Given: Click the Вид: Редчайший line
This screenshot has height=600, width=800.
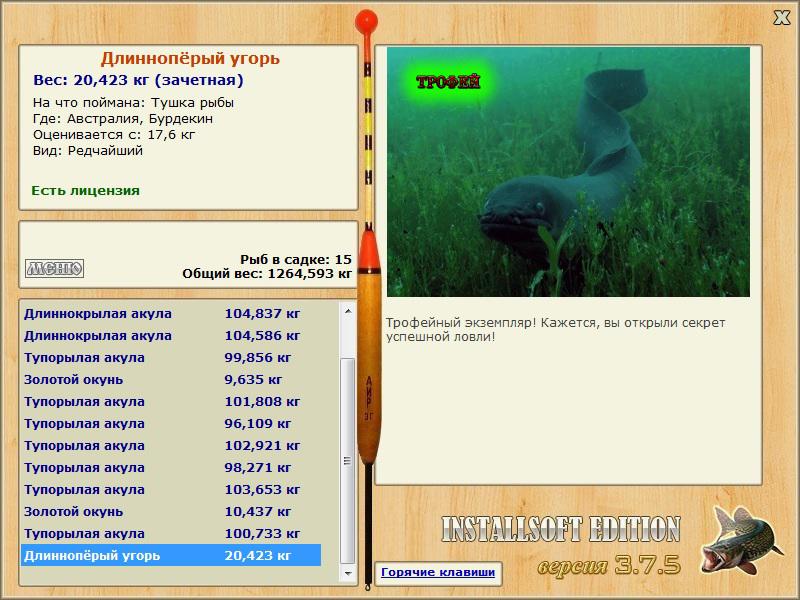Looking at the screenshot, I should 88,151.
